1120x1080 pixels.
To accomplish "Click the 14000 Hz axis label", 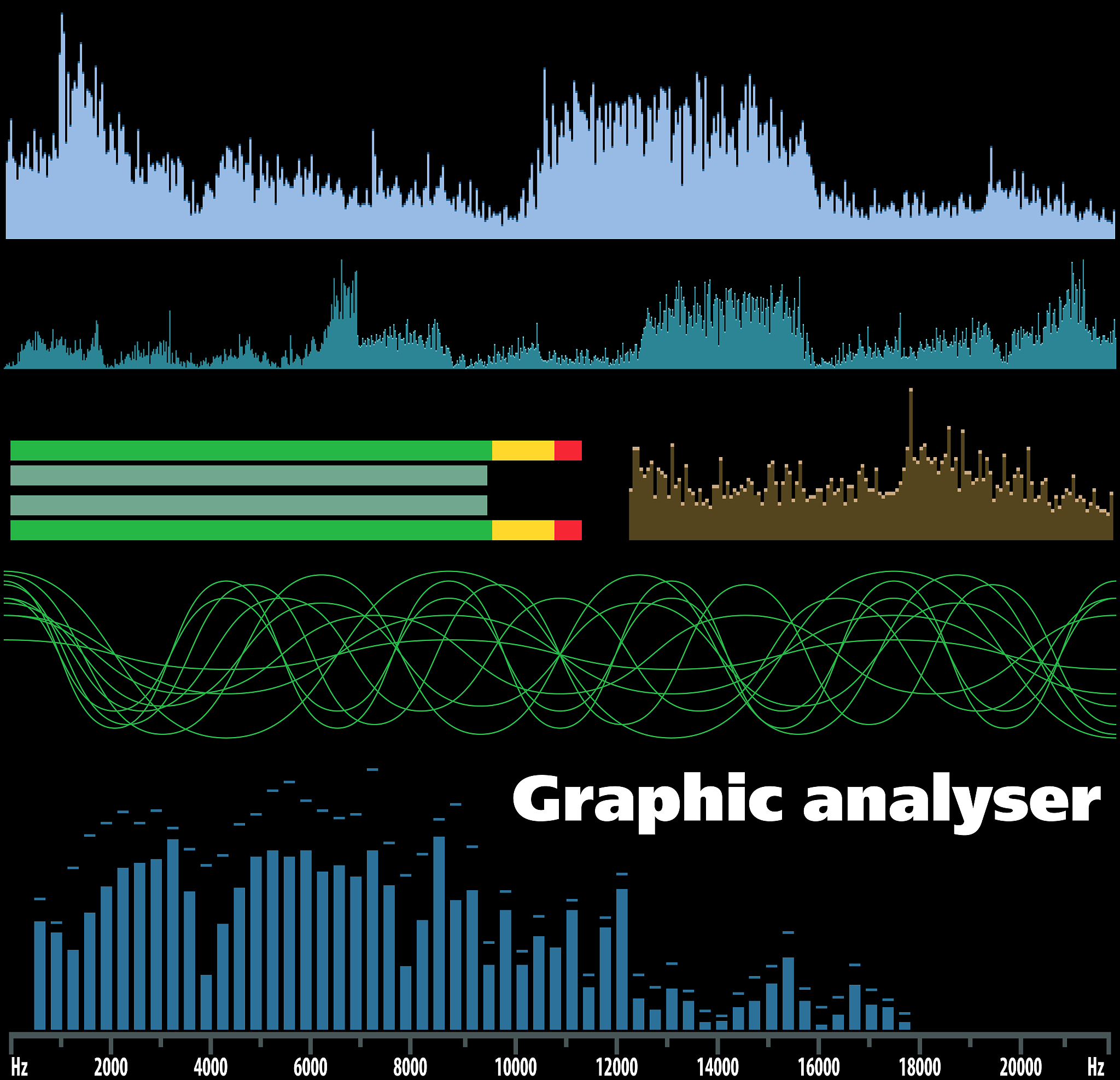I will coord(717,1066).
